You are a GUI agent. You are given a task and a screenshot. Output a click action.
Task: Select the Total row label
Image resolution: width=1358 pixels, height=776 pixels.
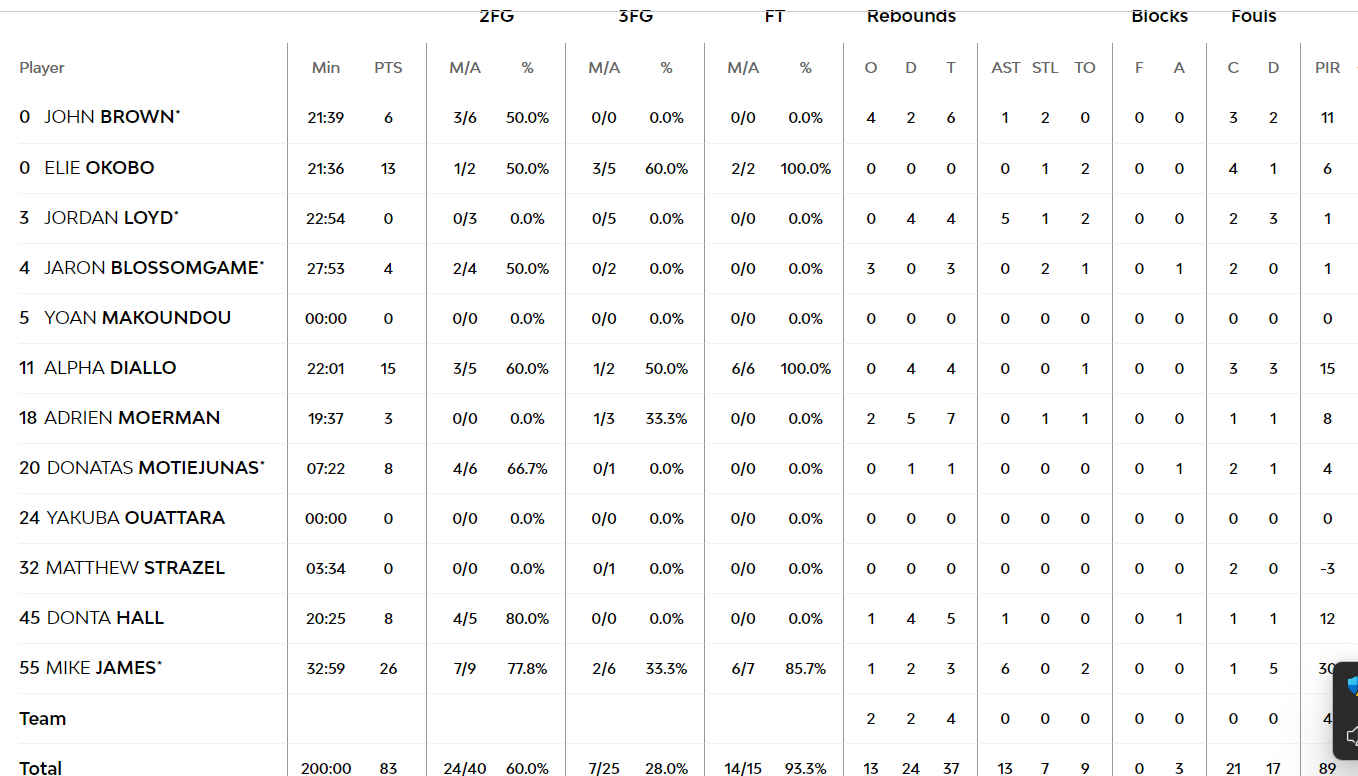coord(41,768)
